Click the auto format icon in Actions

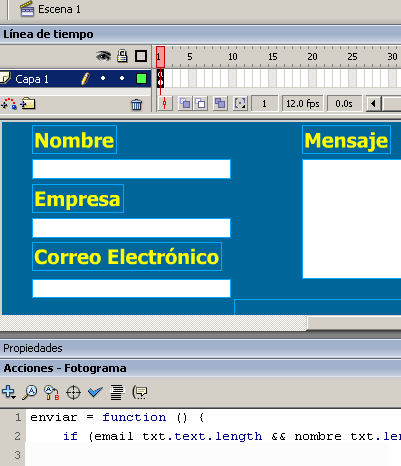[117, 392]
